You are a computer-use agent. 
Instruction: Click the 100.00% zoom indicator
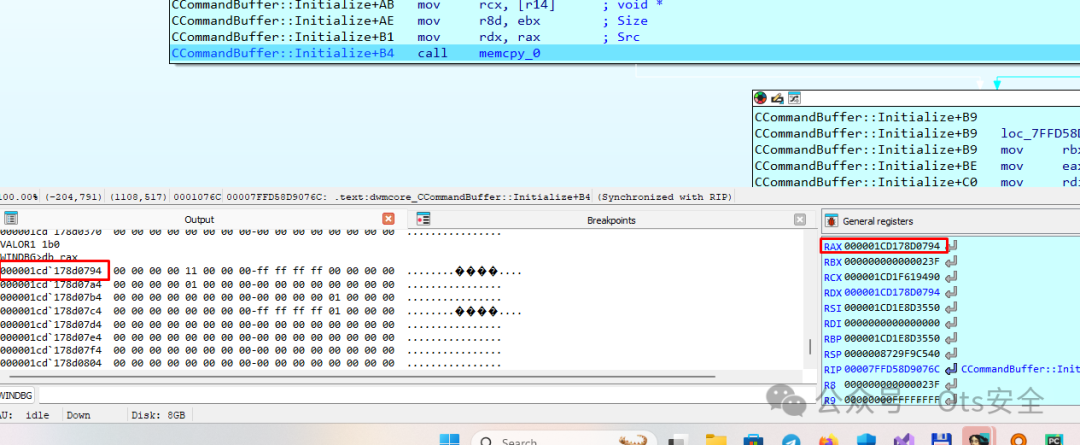(x=20, y=197)
